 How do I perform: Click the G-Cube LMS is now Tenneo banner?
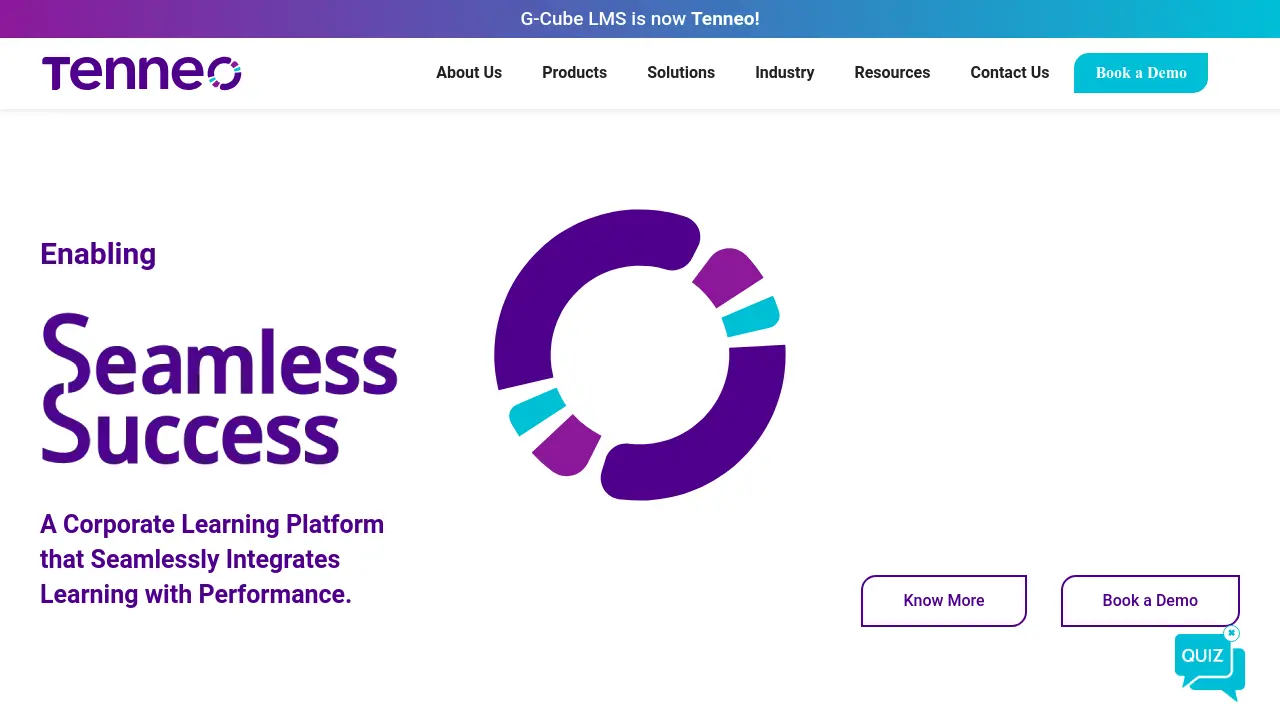(640, 19)
